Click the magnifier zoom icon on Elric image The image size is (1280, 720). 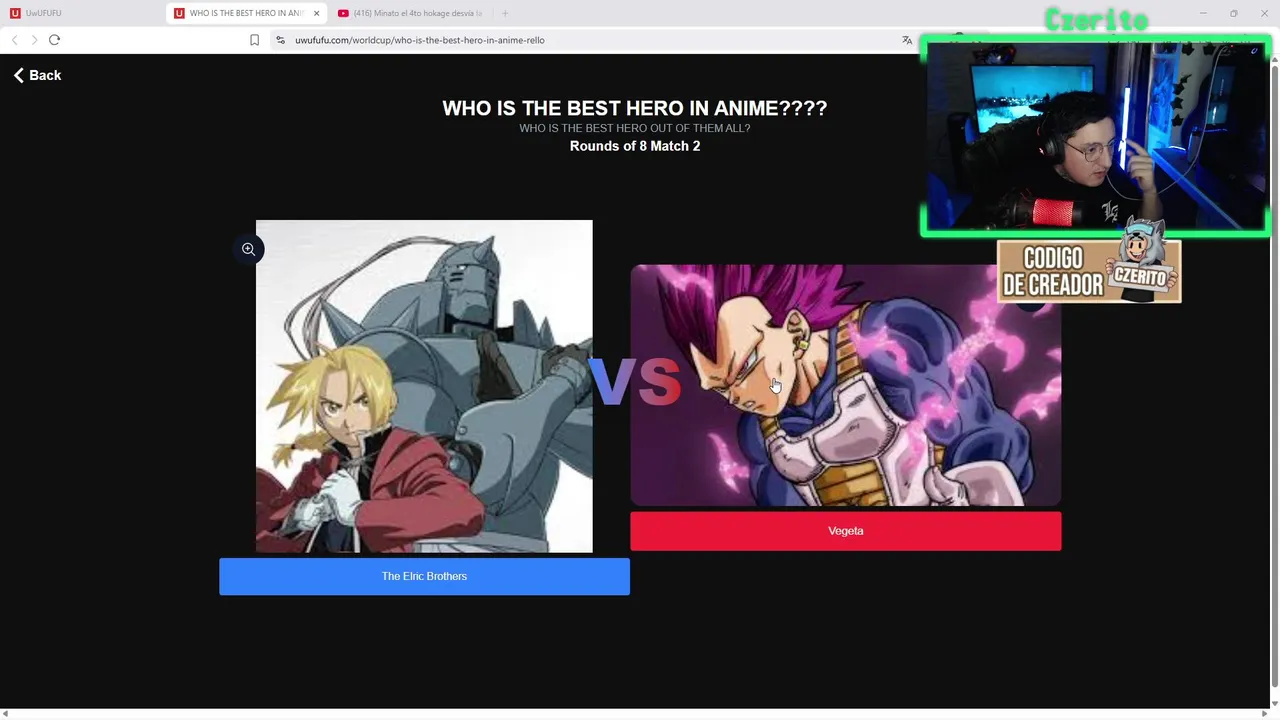click(248, 249)
